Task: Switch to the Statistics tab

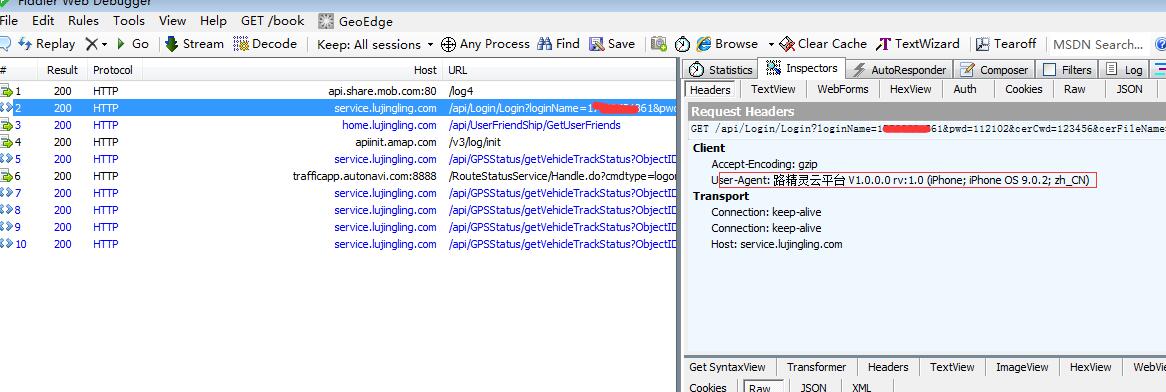Action: point(721,70)
